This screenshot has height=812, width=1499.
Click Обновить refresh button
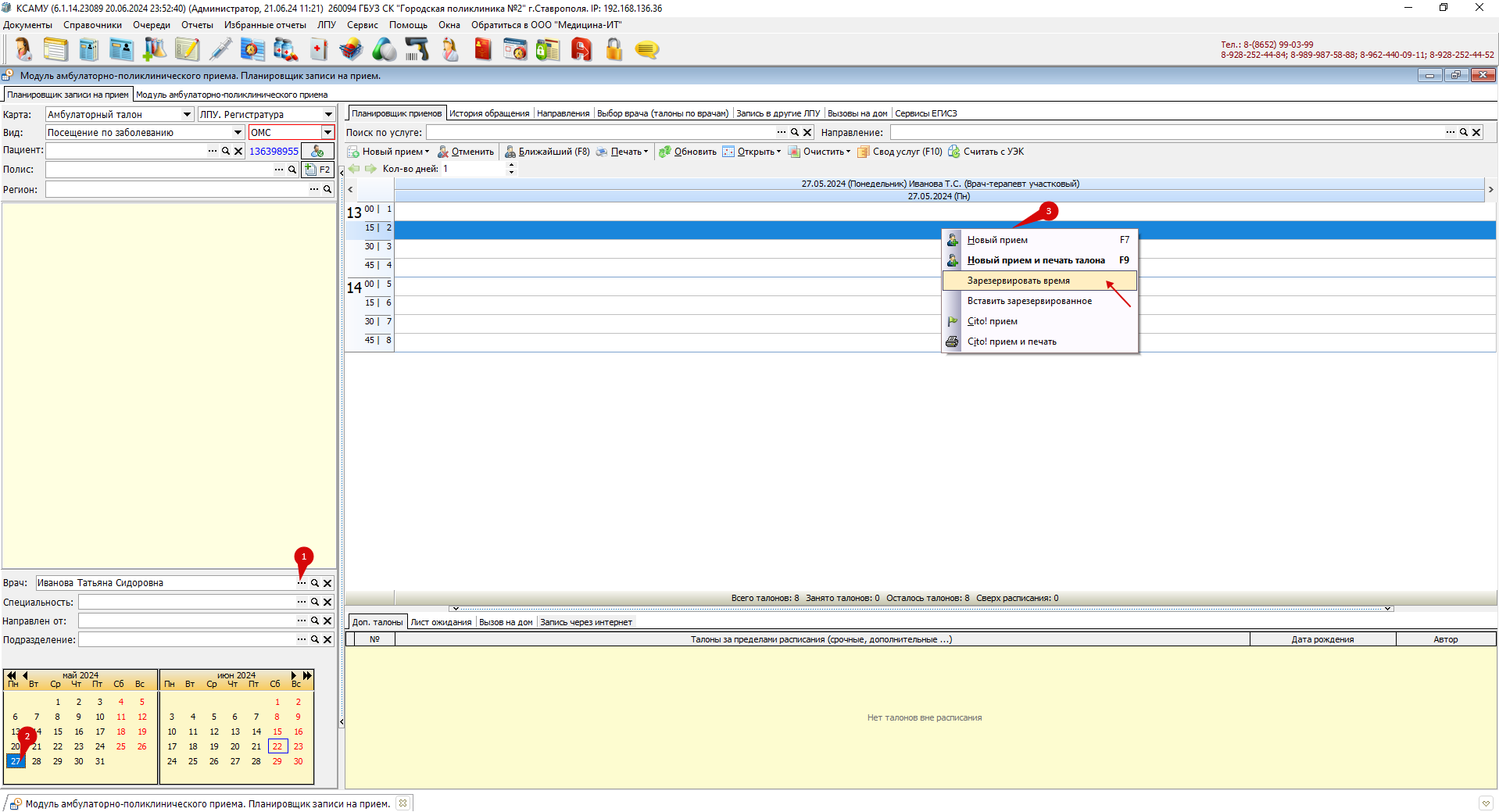point(688,152)
